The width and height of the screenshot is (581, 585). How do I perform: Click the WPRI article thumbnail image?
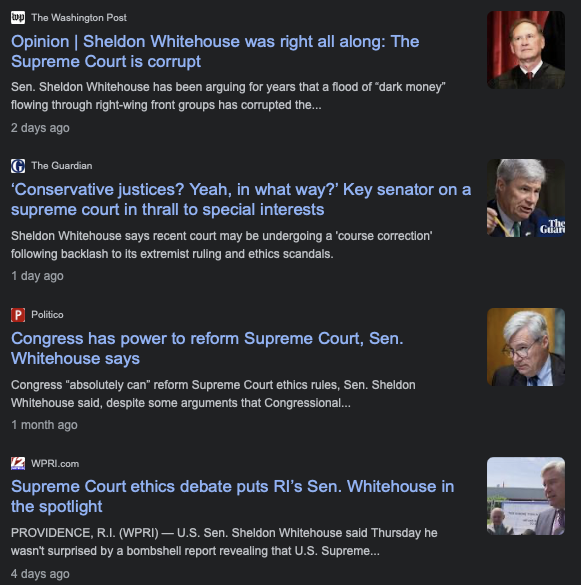(x=526, y=496)
